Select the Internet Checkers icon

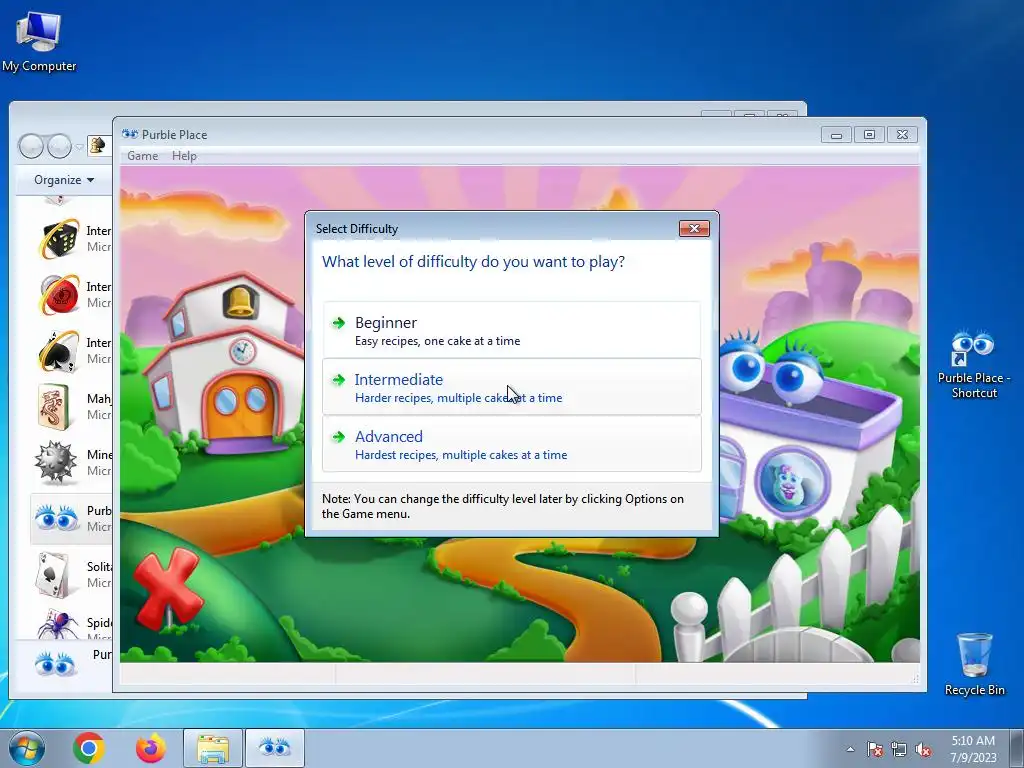[x=57, y=295]
